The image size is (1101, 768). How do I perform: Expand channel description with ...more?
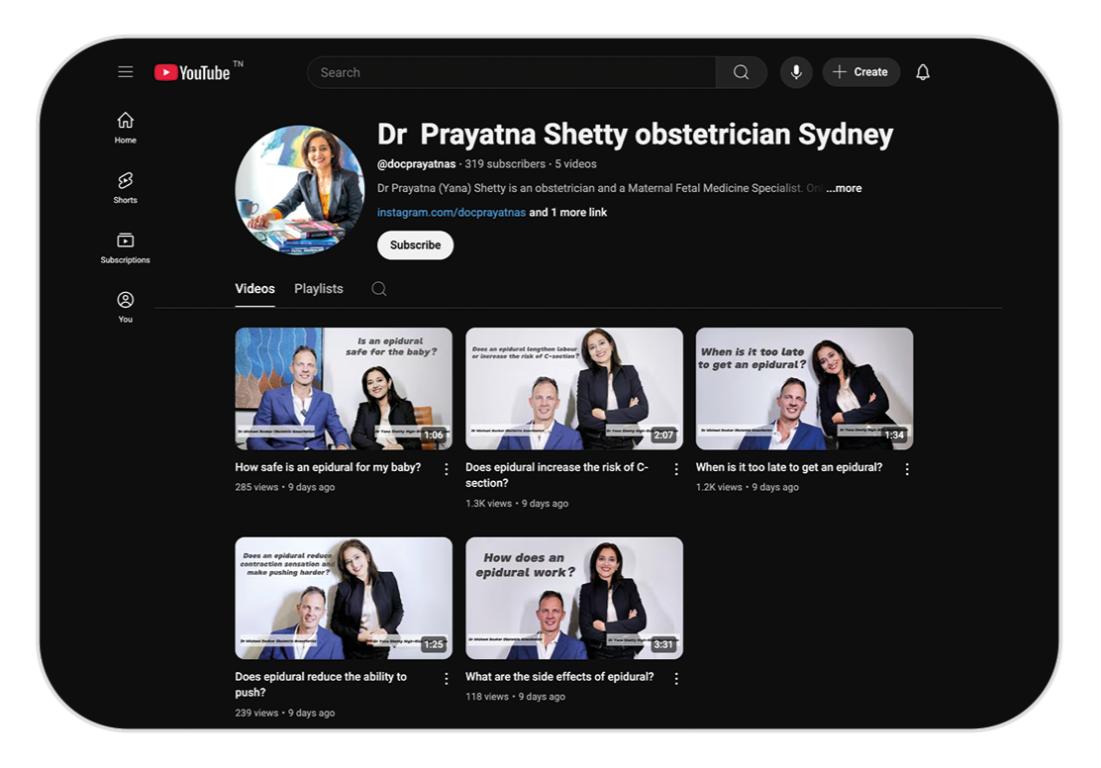click(843, 188)
